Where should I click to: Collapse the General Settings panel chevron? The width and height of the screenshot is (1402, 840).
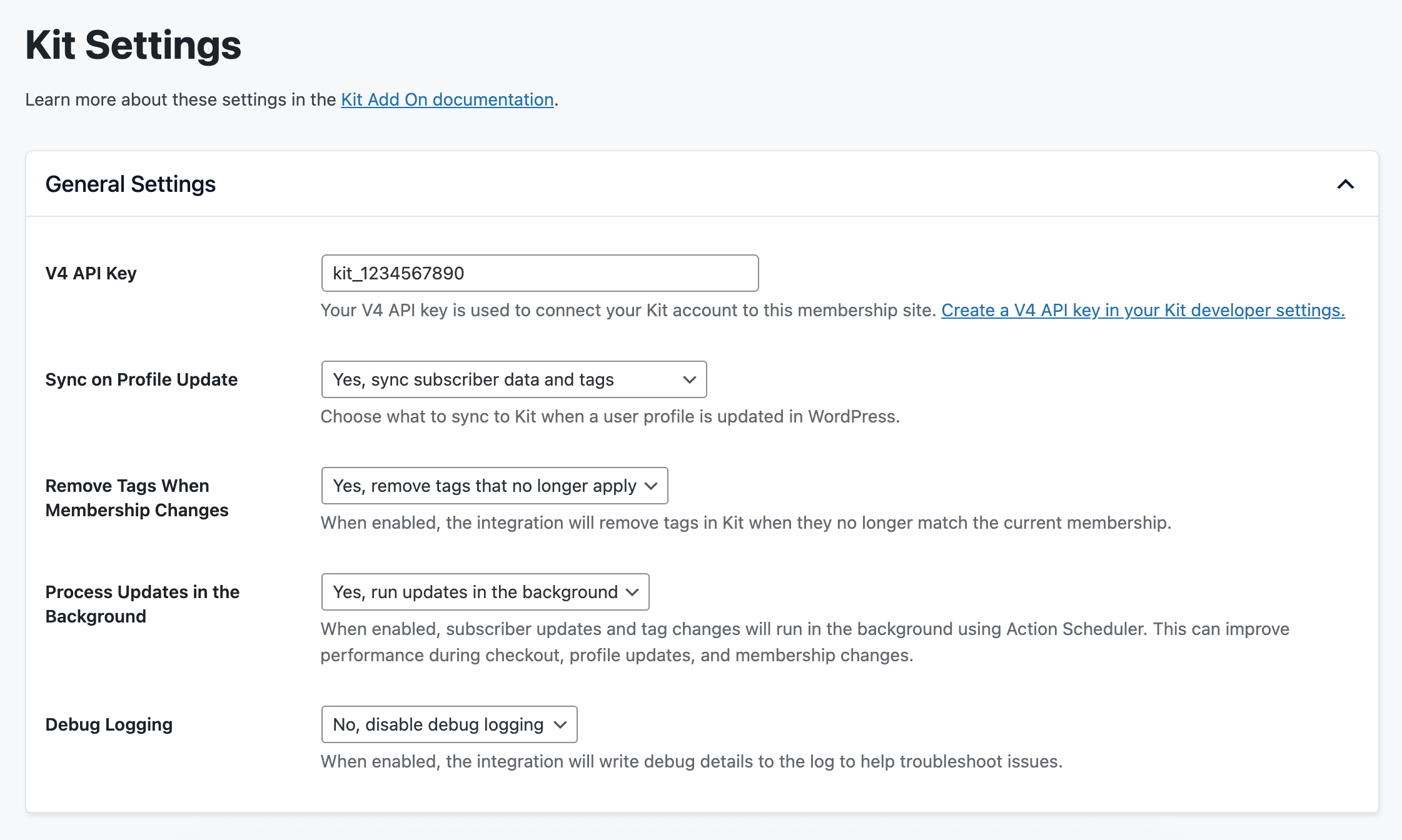[x=1345, y=184]
